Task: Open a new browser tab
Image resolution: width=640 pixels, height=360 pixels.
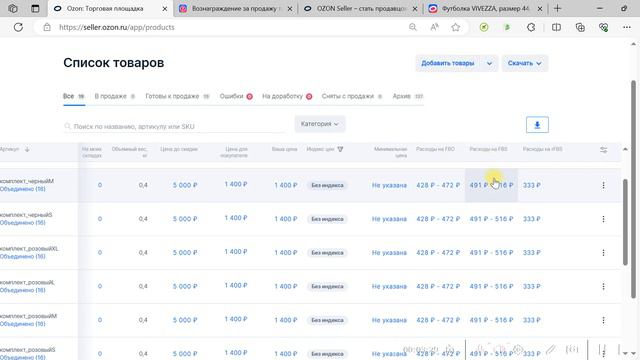Action: pos(558,8)
